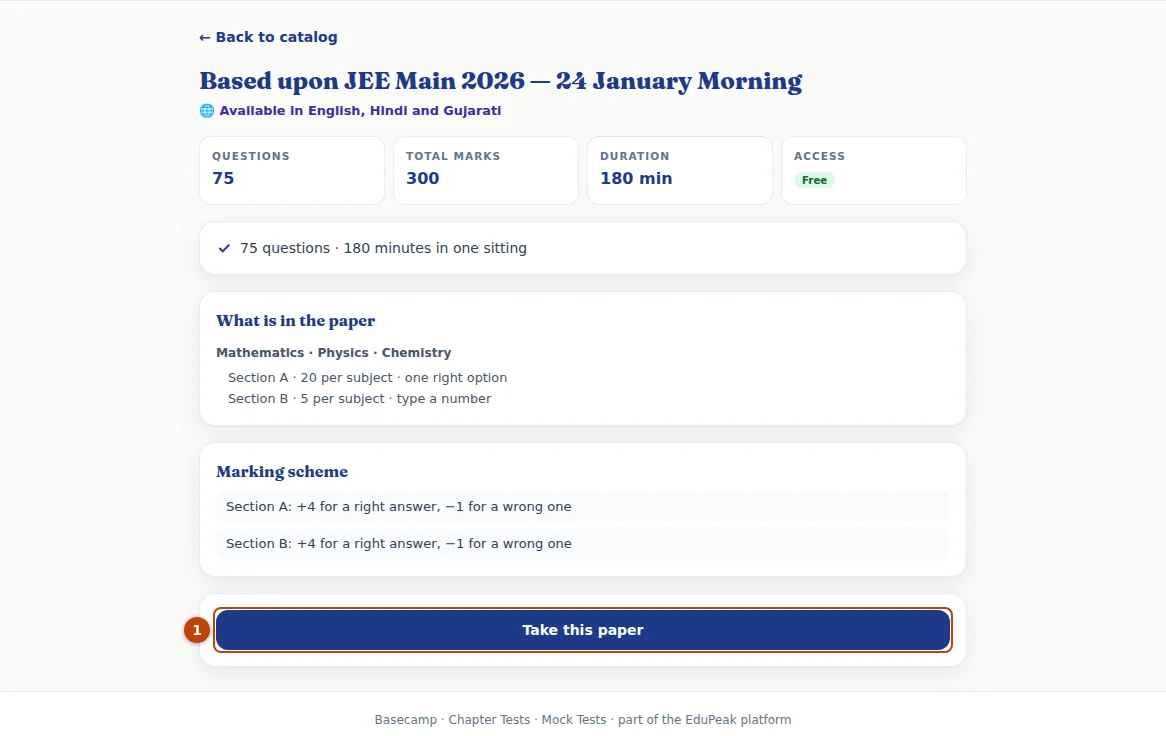Go back via Back to catalog link
The image size is (1166, 736).
268,37
